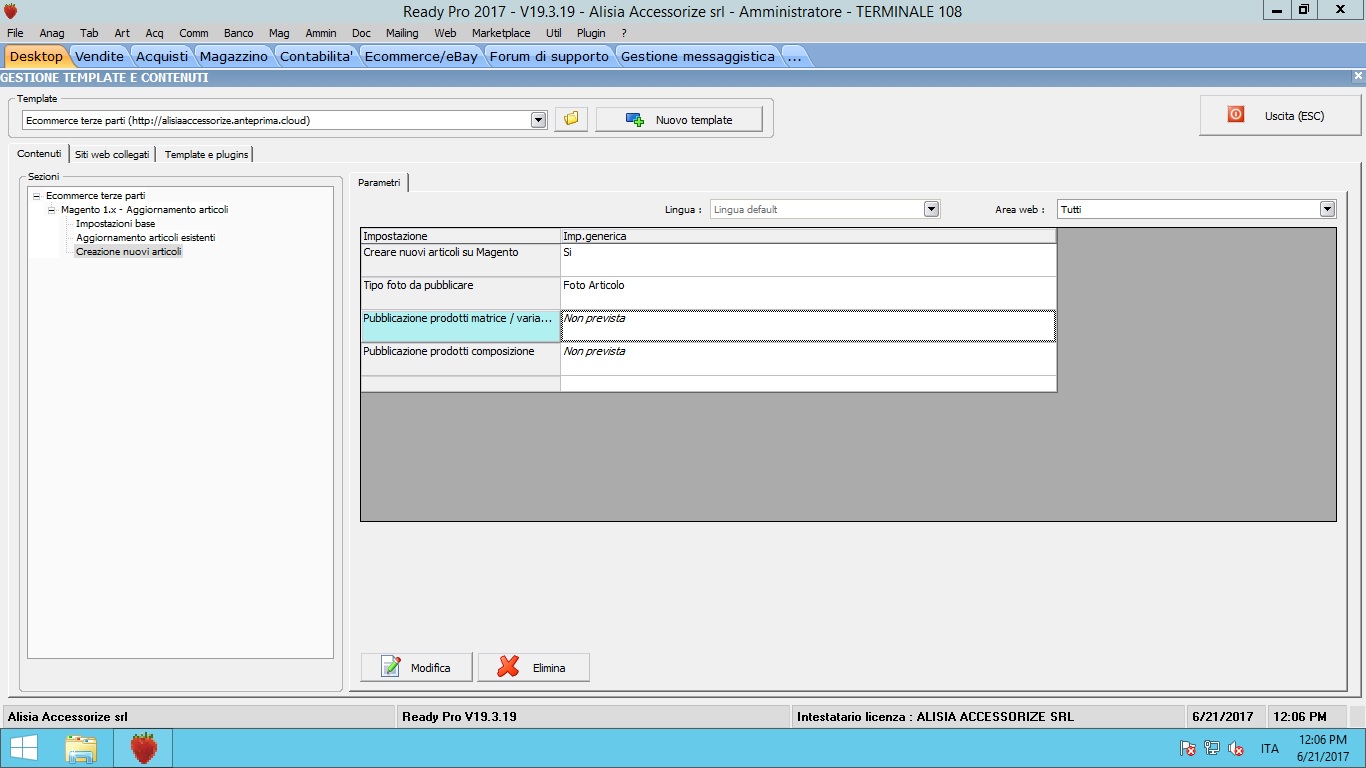This screenshot has height=768, width=1366.
Task: Click the network tray icon
Action: click(x=1212, y=748)
